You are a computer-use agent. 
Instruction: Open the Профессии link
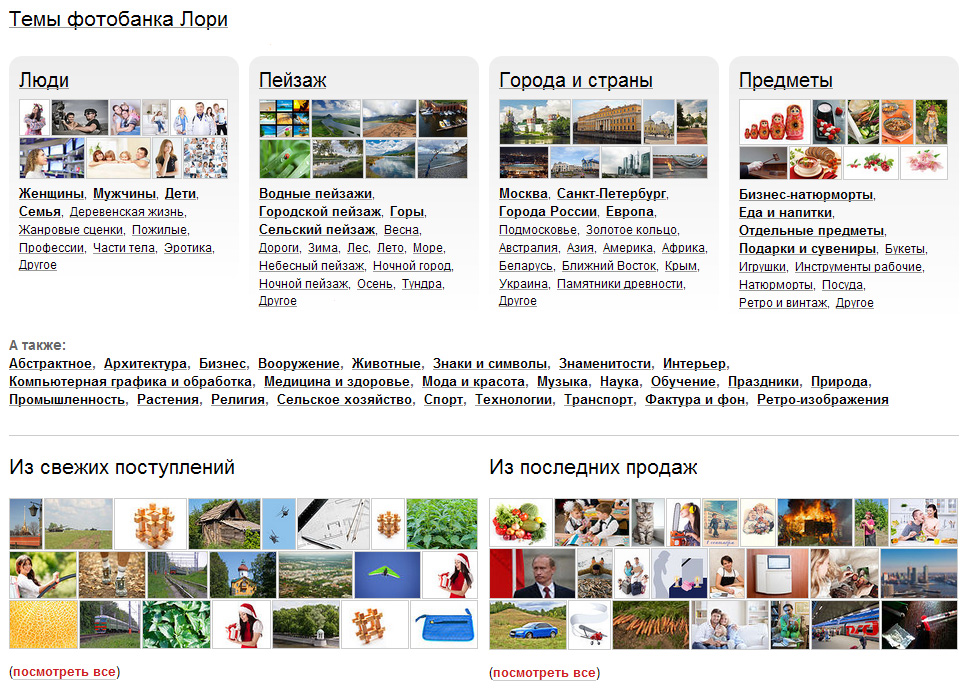51,247
